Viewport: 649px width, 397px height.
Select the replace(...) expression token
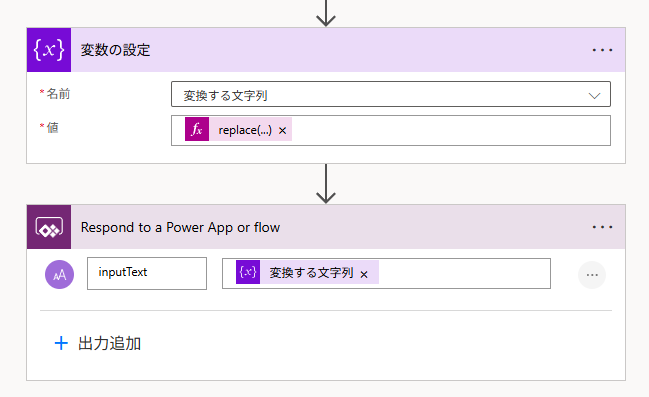[x=245, y=130]
